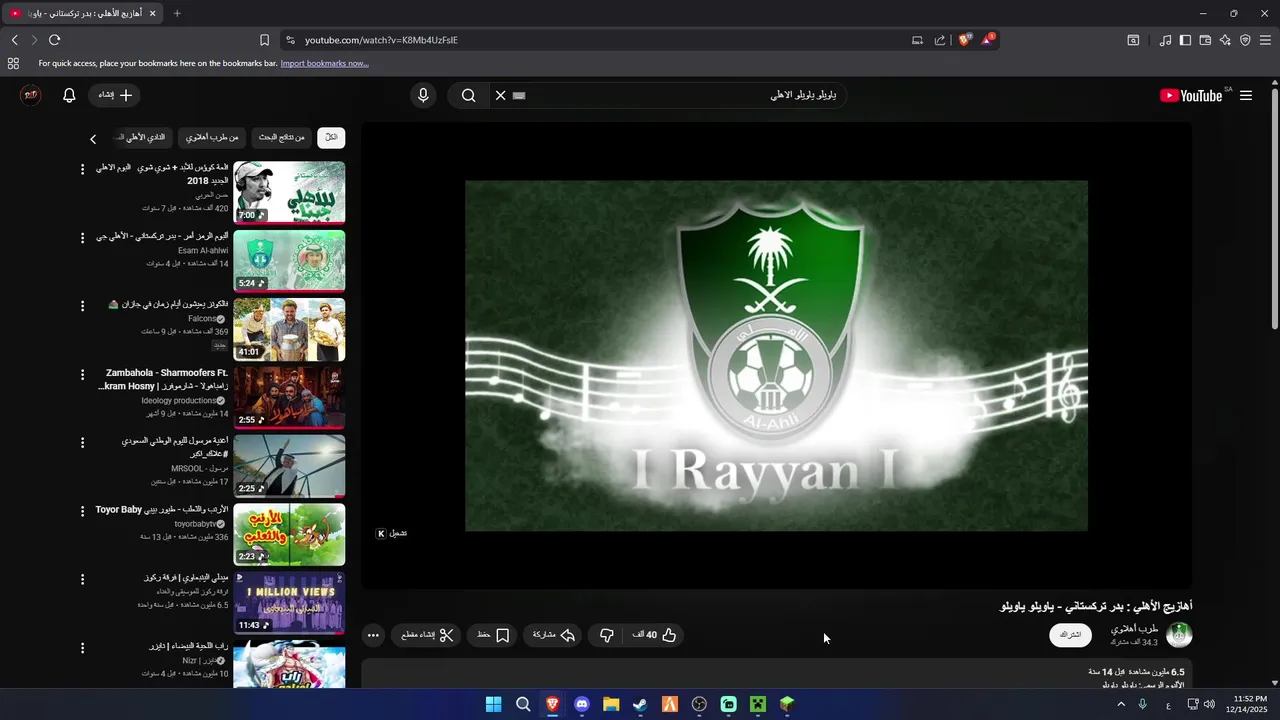Click the voice search microphone icon
Image resolution: width=1280 pixels, height=720 pixels.
(423, 95)
